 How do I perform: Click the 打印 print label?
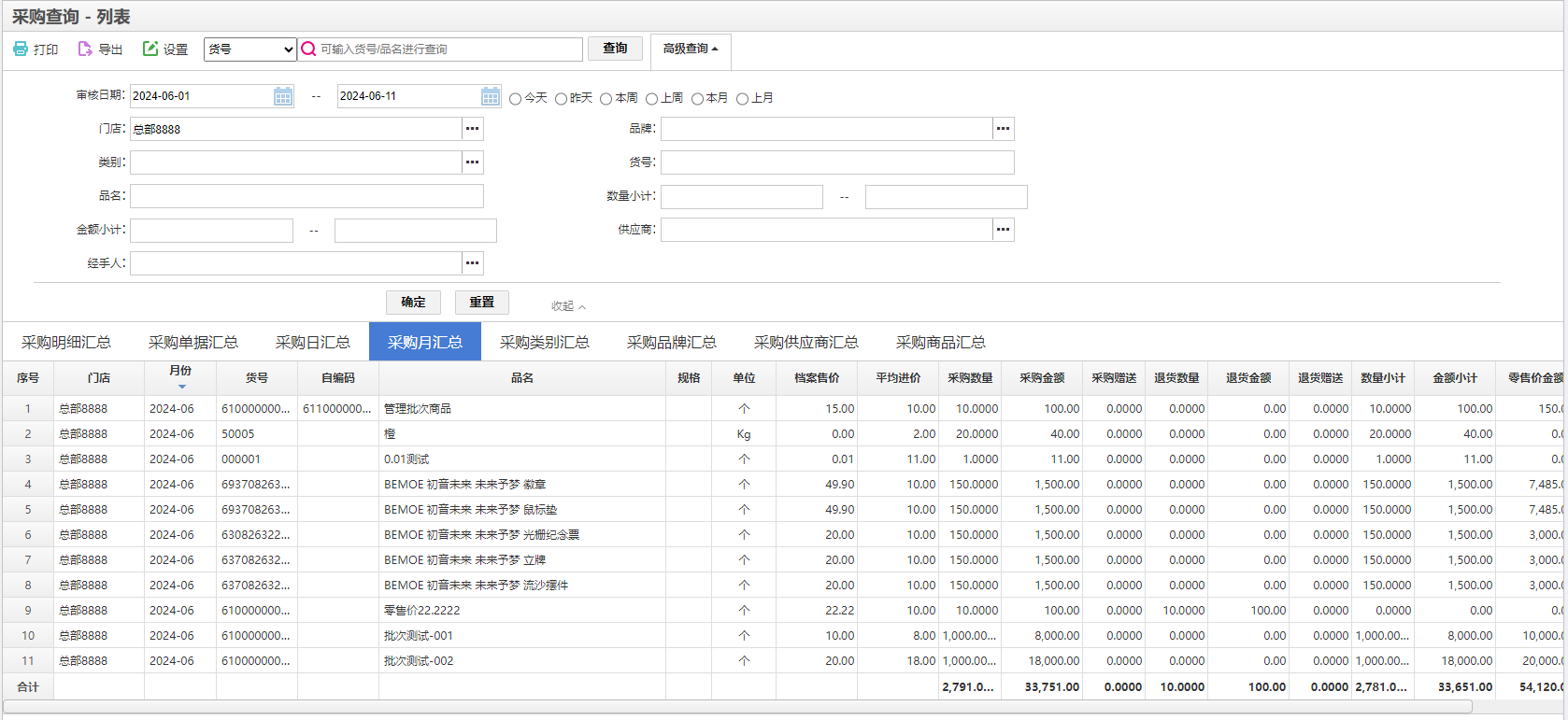[x=46, y=49]
